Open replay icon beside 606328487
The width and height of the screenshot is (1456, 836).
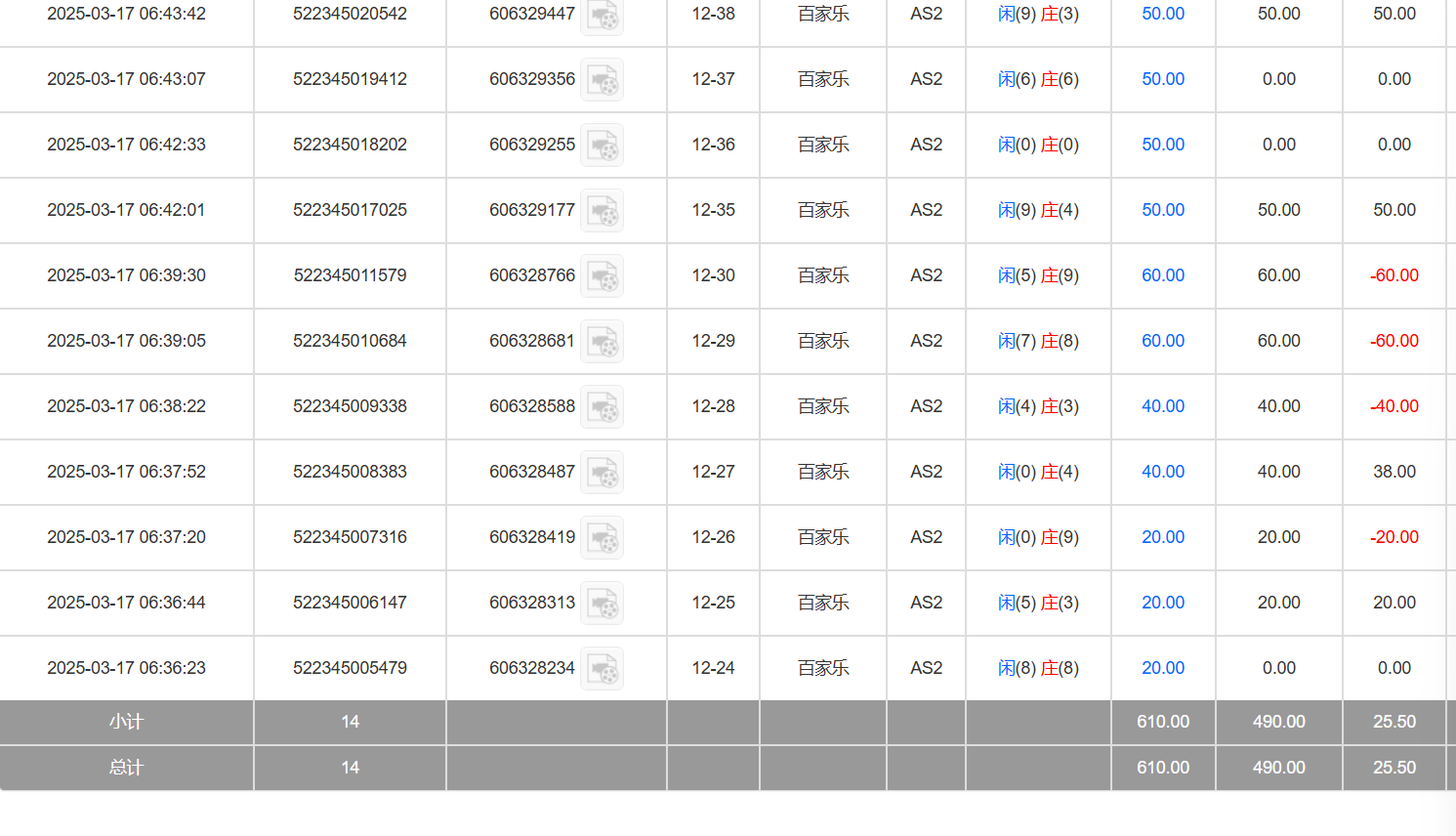click(x=602, y=473)
